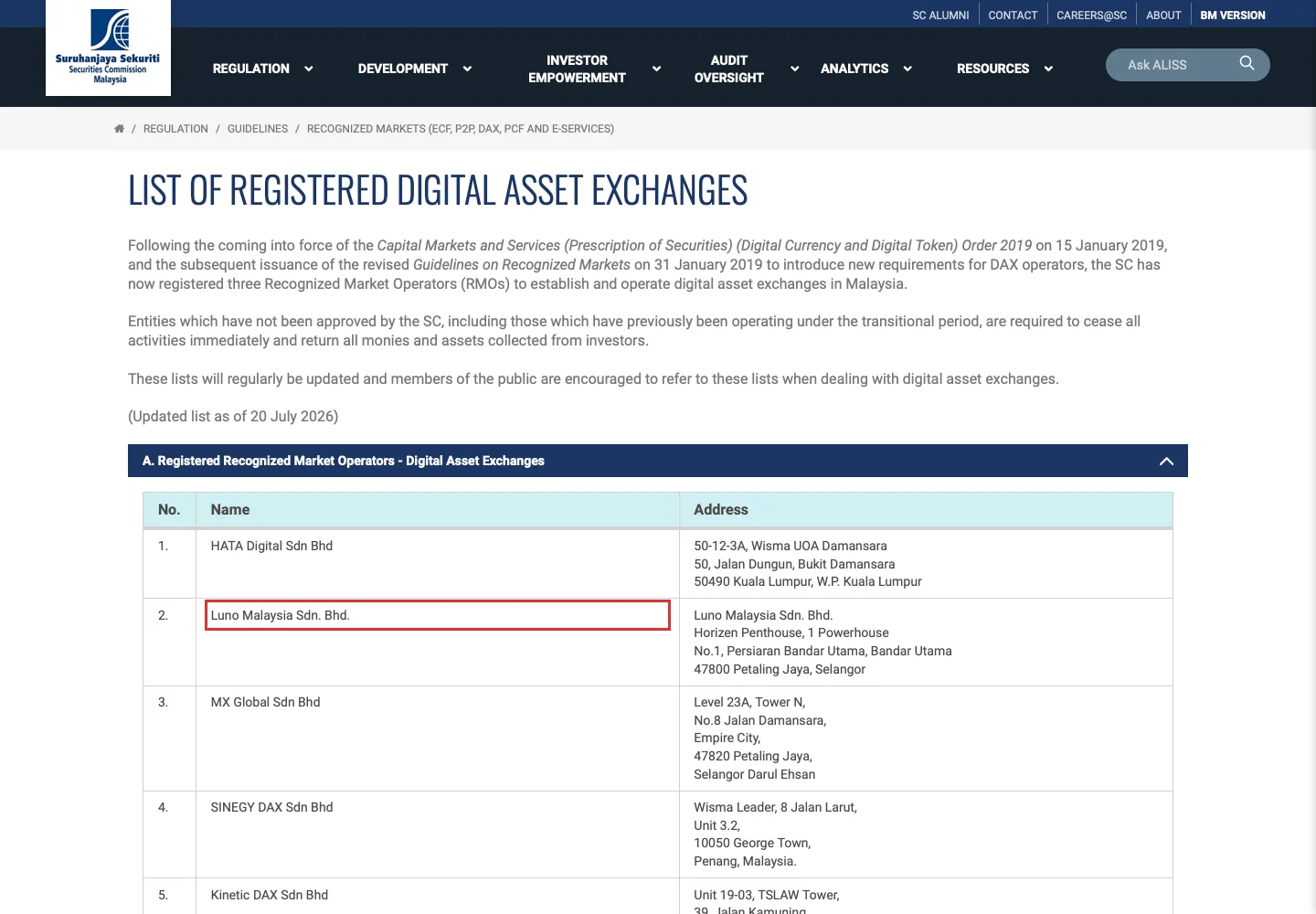1316x914 pixels.
Task: Click the Name column header
Action: click(438, 510)
